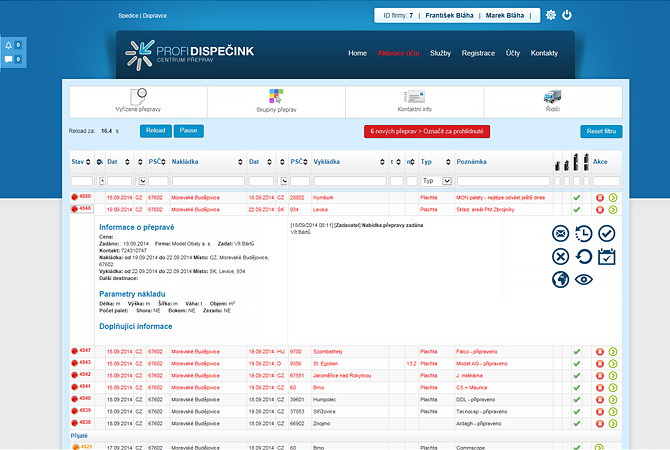
Task: Delete row 4850 with red X icon
Action: [599, 198]
